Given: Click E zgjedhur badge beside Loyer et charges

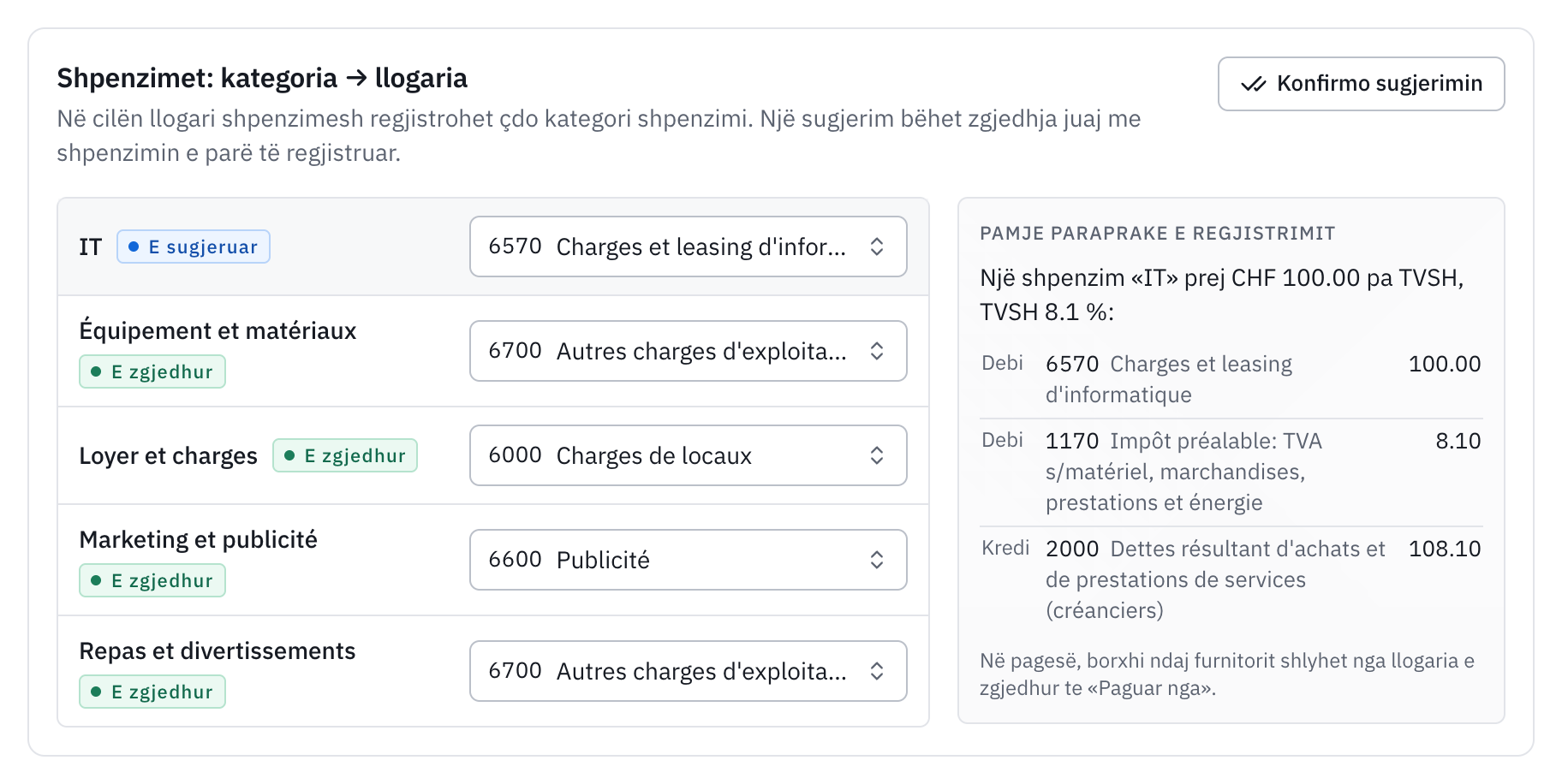Looking at the screenshot, I should (345, 455).
